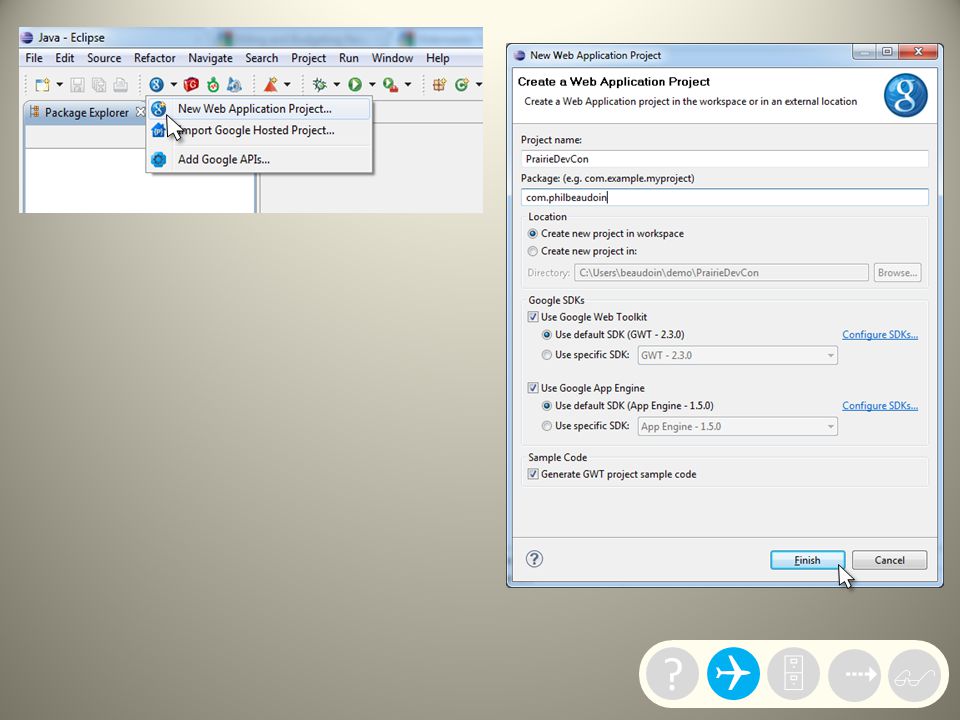Click the Print icon in Eclipse toolbar
Viewport: 960px width, 720px height.
121,84
